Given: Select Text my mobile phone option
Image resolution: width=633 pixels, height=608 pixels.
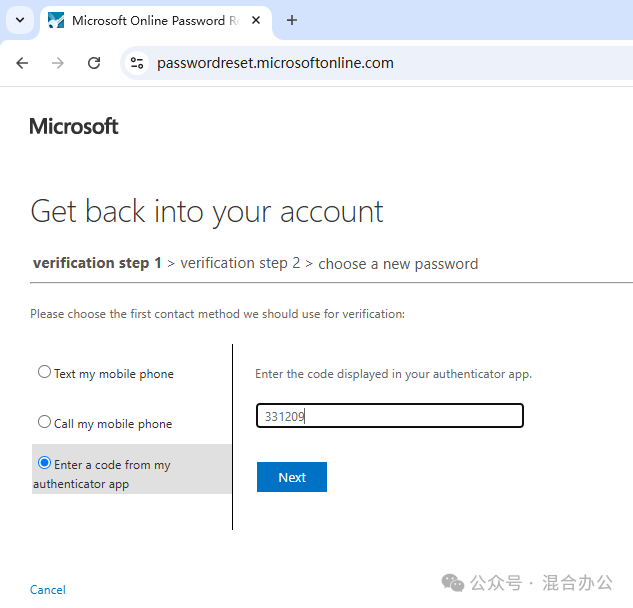Looking at the screenshot, I should 44,371.
